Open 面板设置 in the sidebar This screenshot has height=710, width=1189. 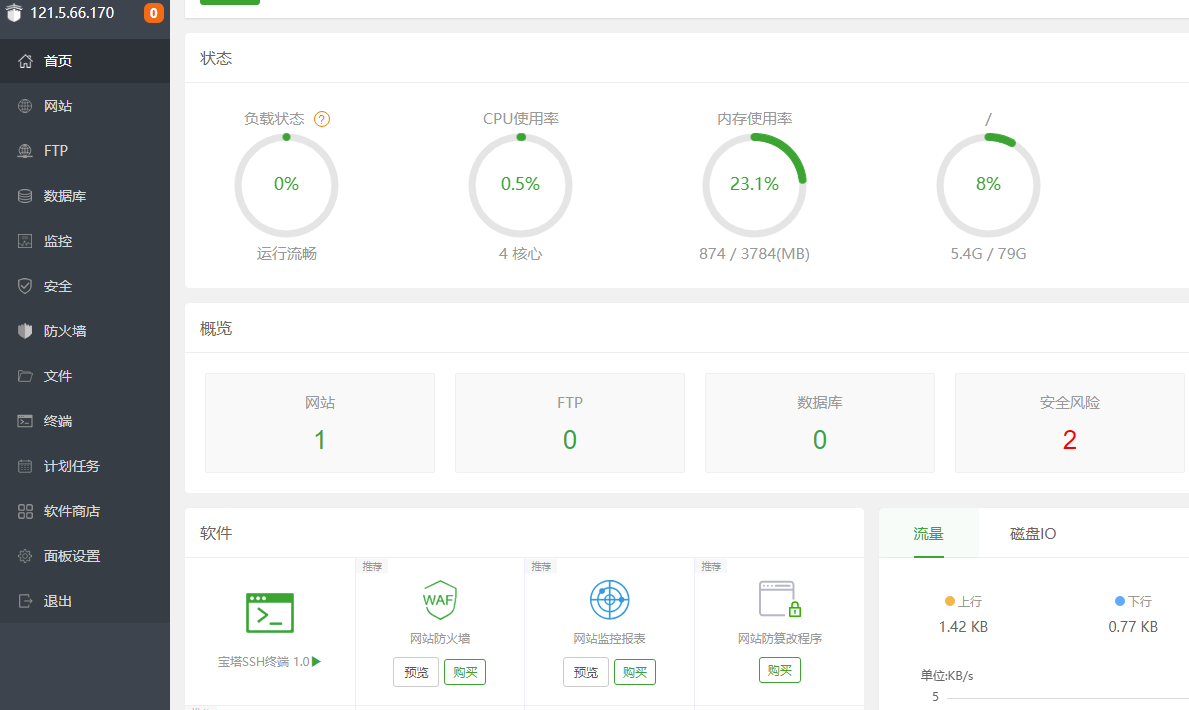(x=85, y=556)
